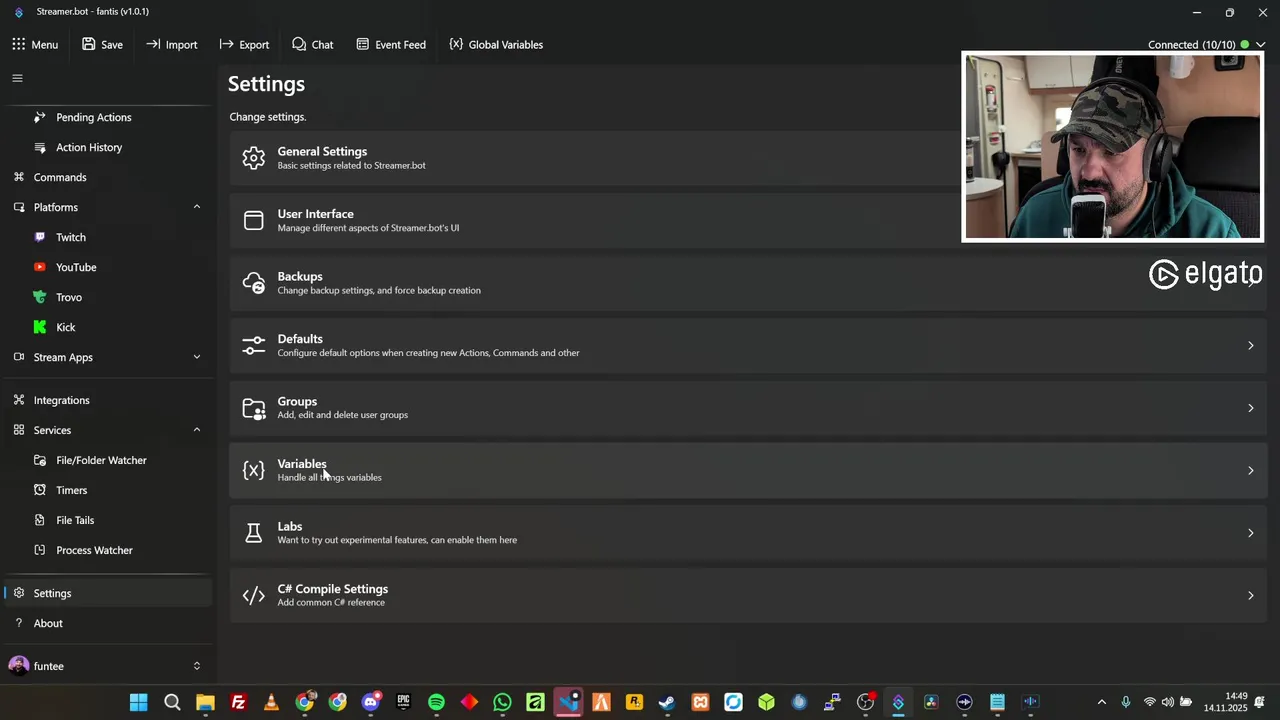The image size is (1280, 720).
Task: Expand the Stream Apps section
Action: 197,357
